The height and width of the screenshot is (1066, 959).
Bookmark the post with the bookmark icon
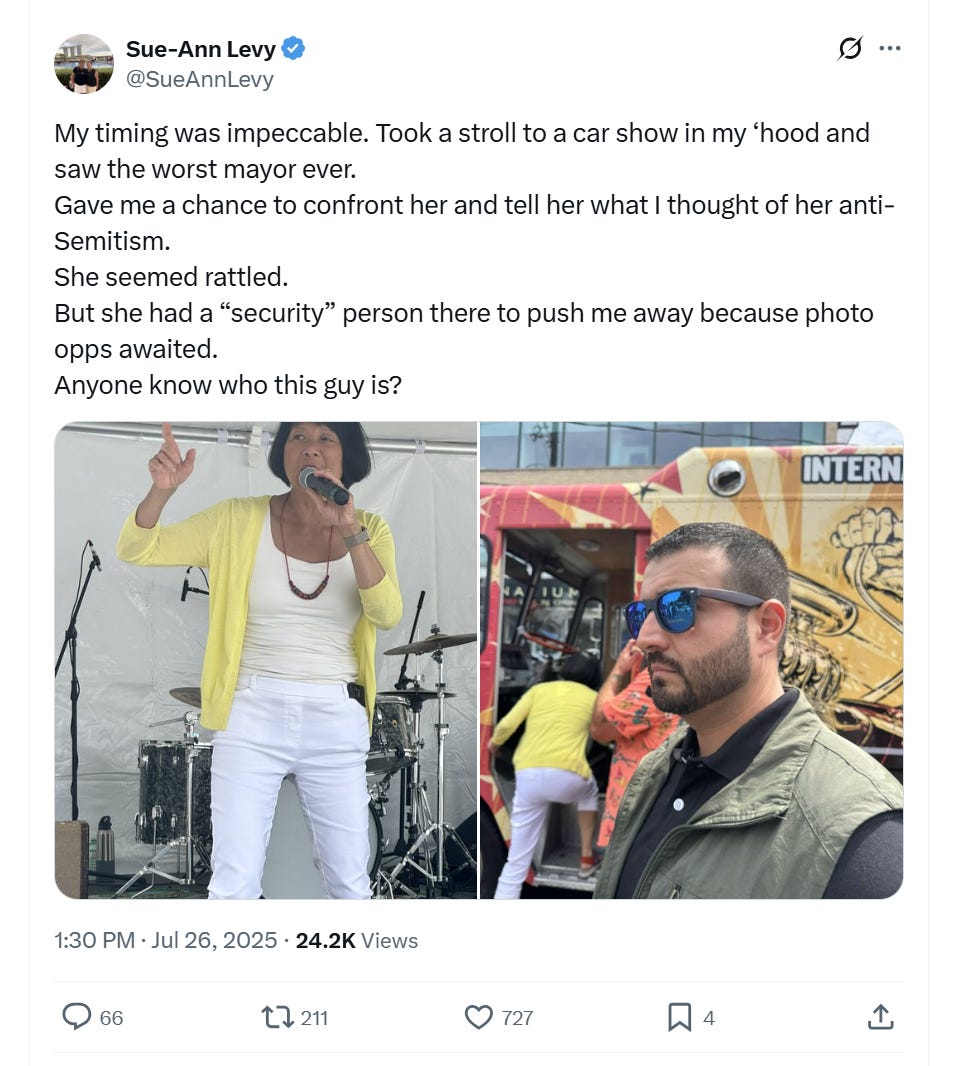[680, 1017]
